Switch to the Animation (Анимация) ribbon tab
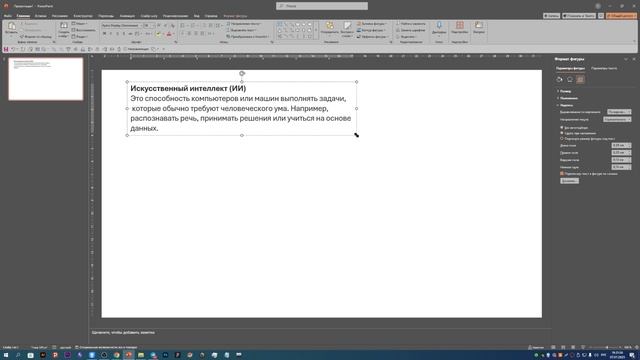Viewport: 640px width, 360px height. 127,16
